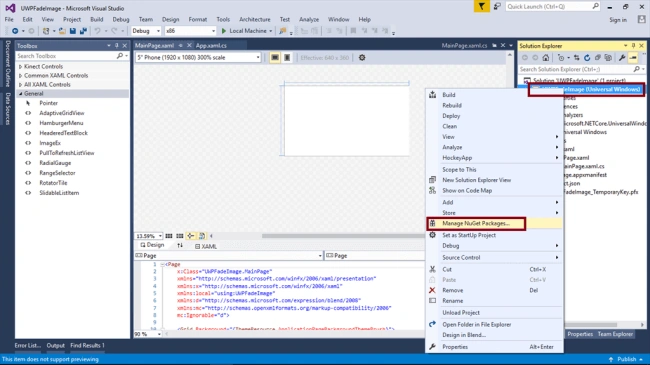650x365 pixels.
Task: Choose Build from the context menu
Action: point(448,95)
